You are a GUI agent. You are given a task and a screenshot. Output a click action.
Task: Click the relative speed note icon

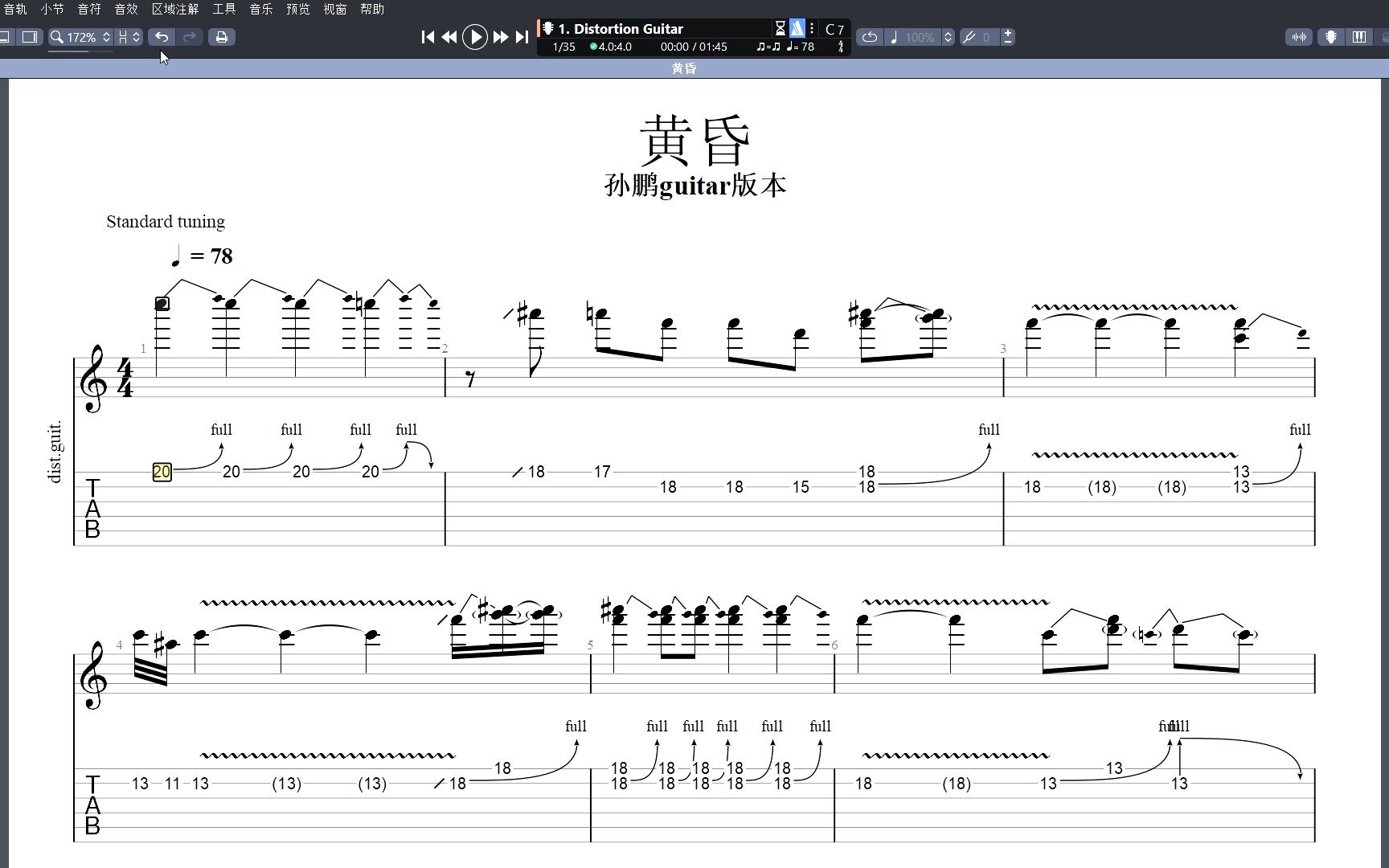pyautogui.click(x=894, y=37)
